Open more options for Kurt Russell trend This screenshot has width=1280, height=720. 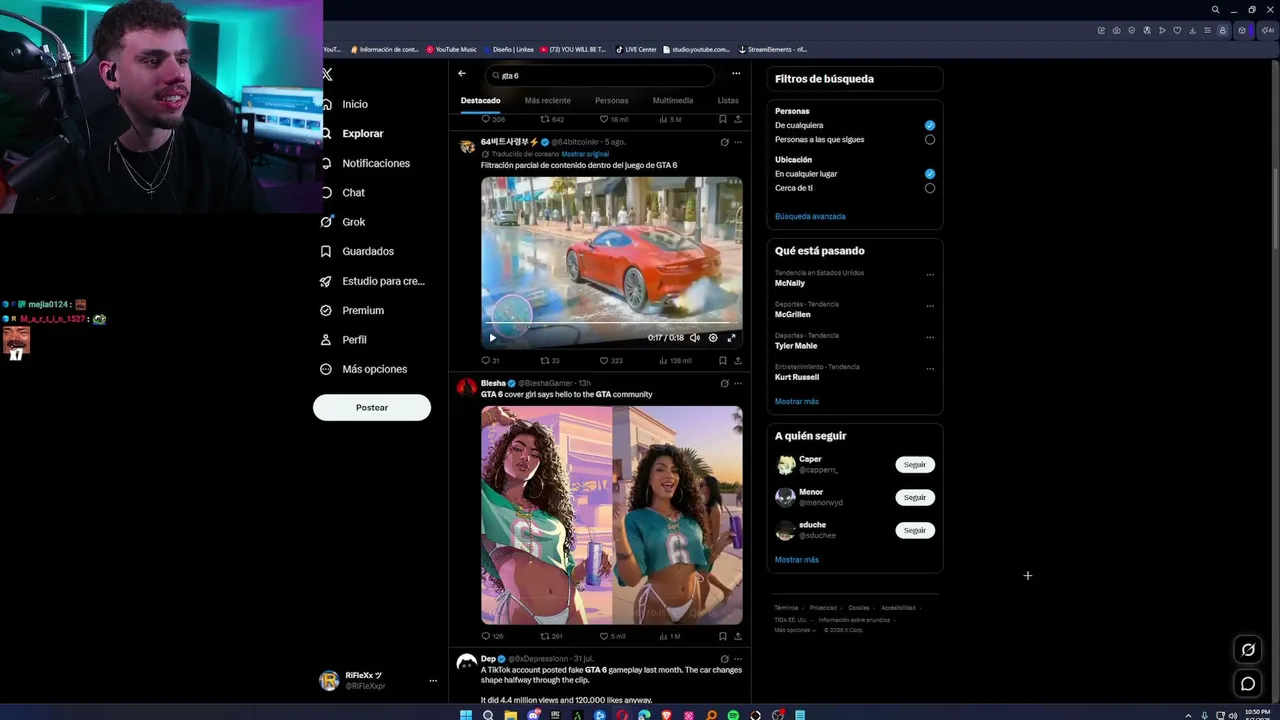930,368
